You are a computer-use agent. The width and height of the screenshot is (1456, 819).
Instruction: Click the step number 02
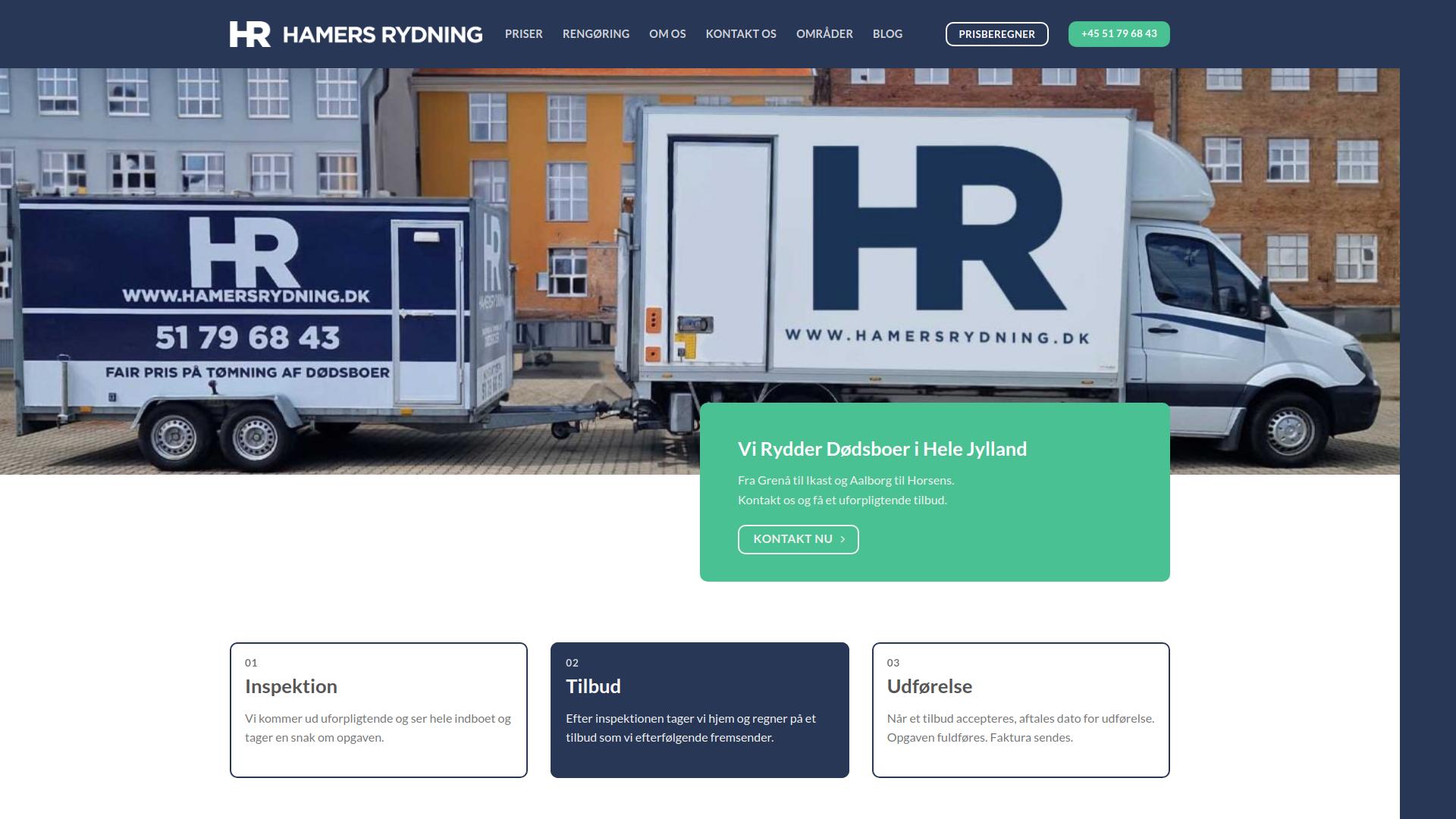[x=572, y=663]
